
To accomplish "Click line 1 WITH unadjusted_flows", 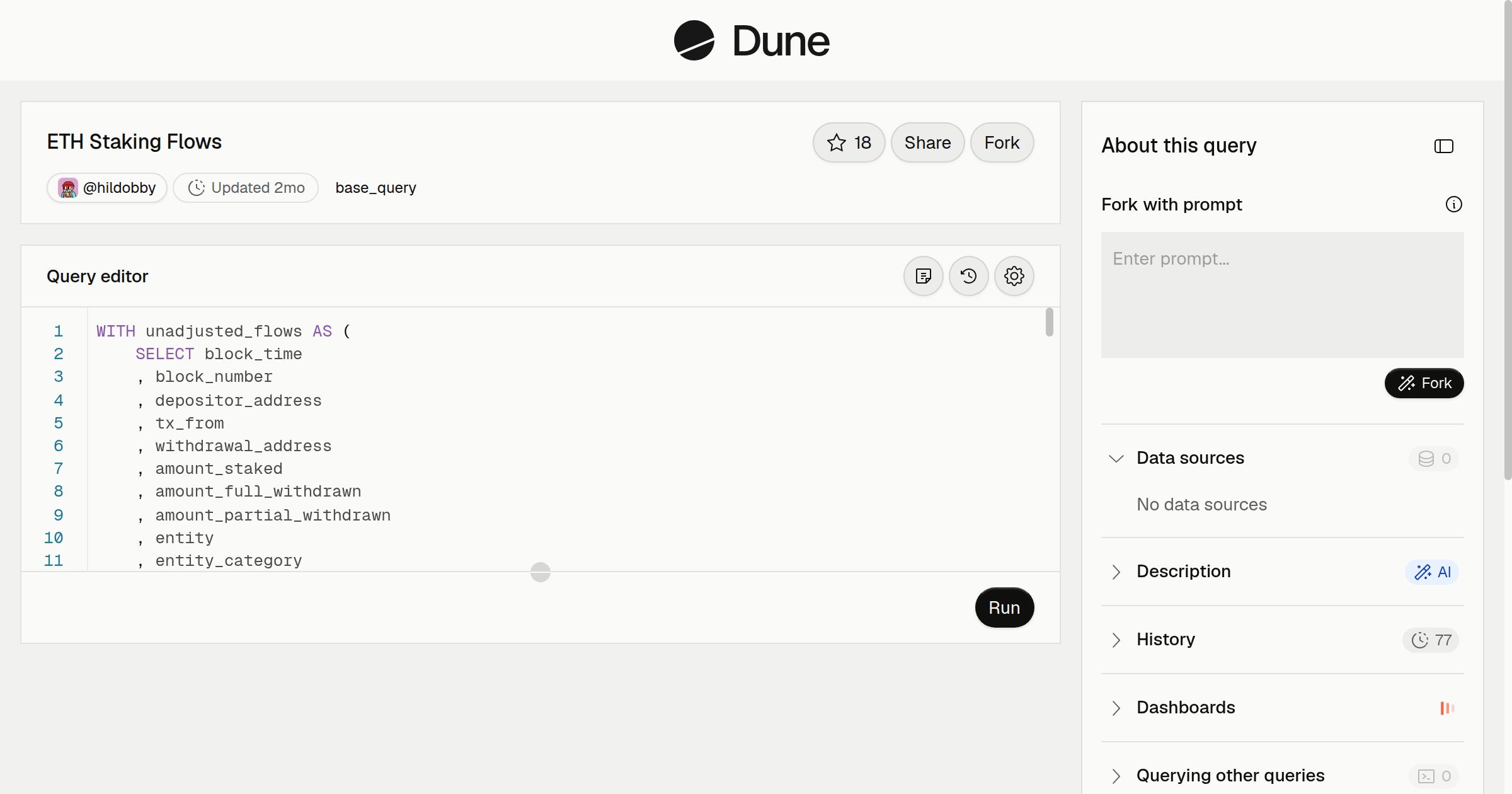I will coord(223,331).
